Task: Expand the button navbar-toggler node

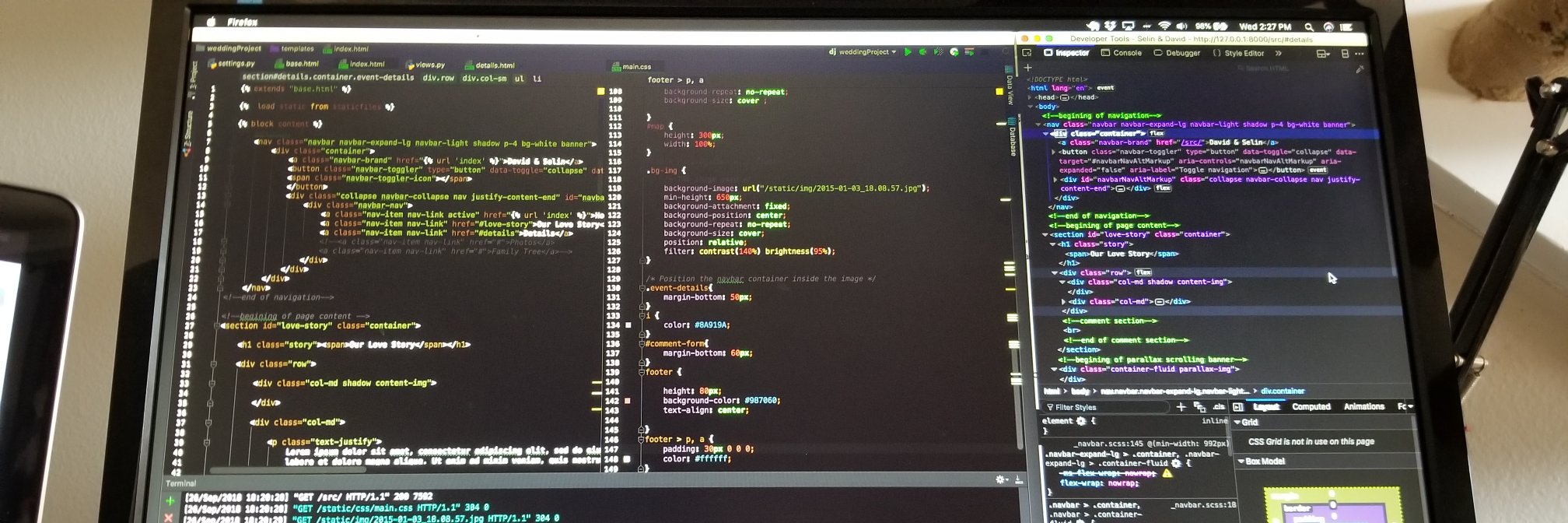Action: [x=1054, y=152]
